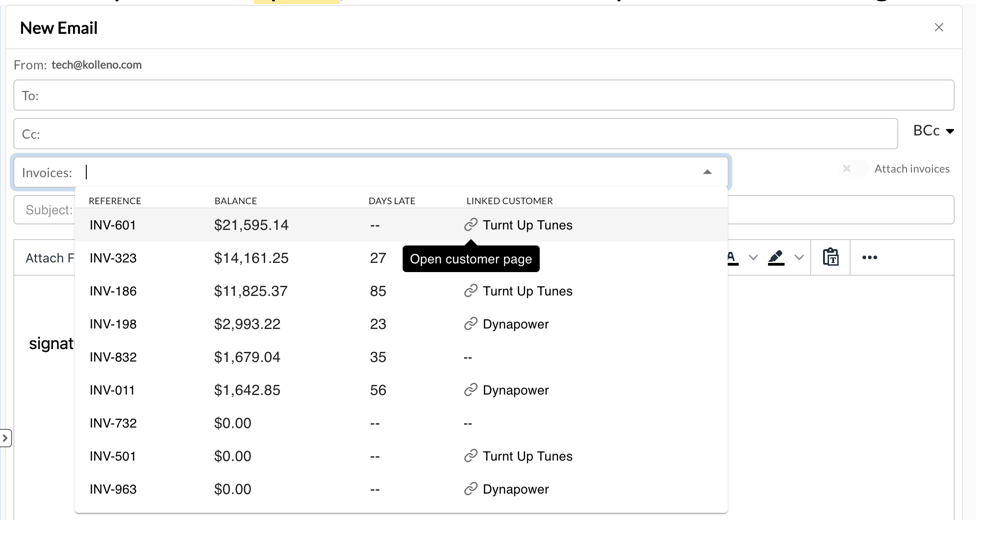Click link icon in INV-011 row
This screenshot has height=542, width=994.
click(470, 390)
